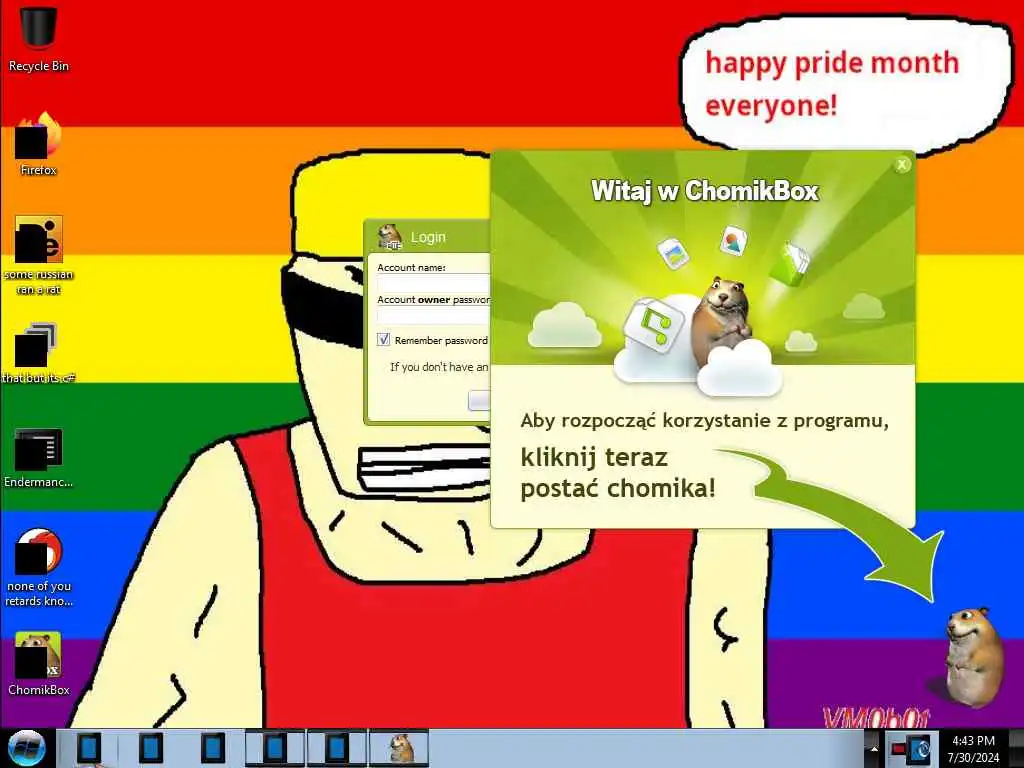
Task: Open the 'Endermanc...' desktop shortcut
Action: (39, 457)
